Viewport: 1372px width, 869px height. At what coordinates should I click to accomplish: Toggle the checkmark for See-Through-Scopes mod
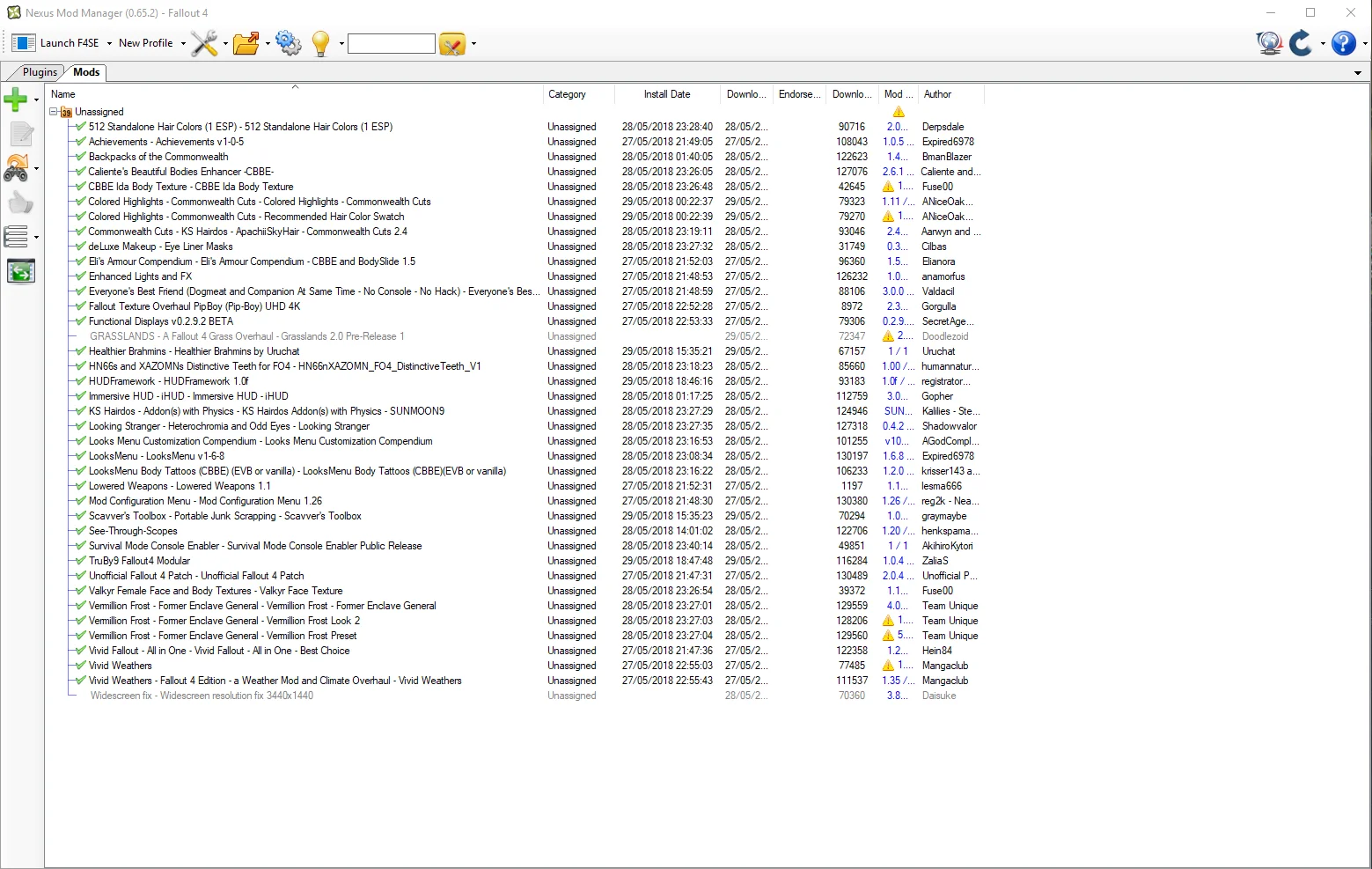coord(81,531)
